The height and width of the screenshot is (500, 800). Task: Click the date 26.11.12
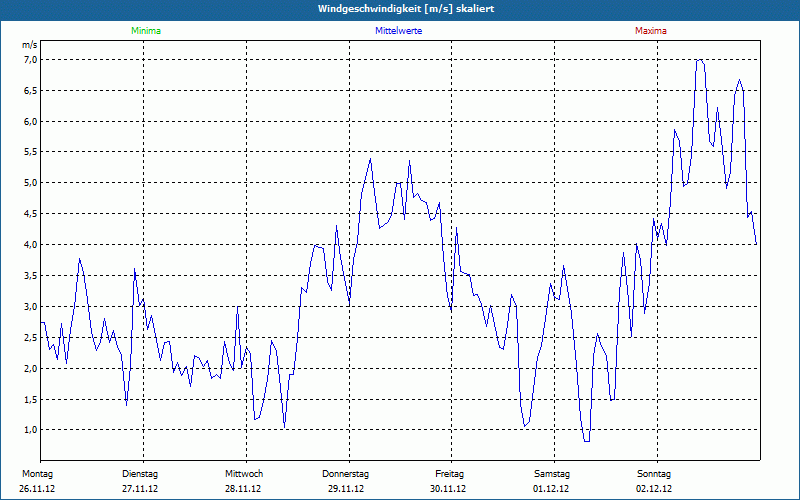37,489
